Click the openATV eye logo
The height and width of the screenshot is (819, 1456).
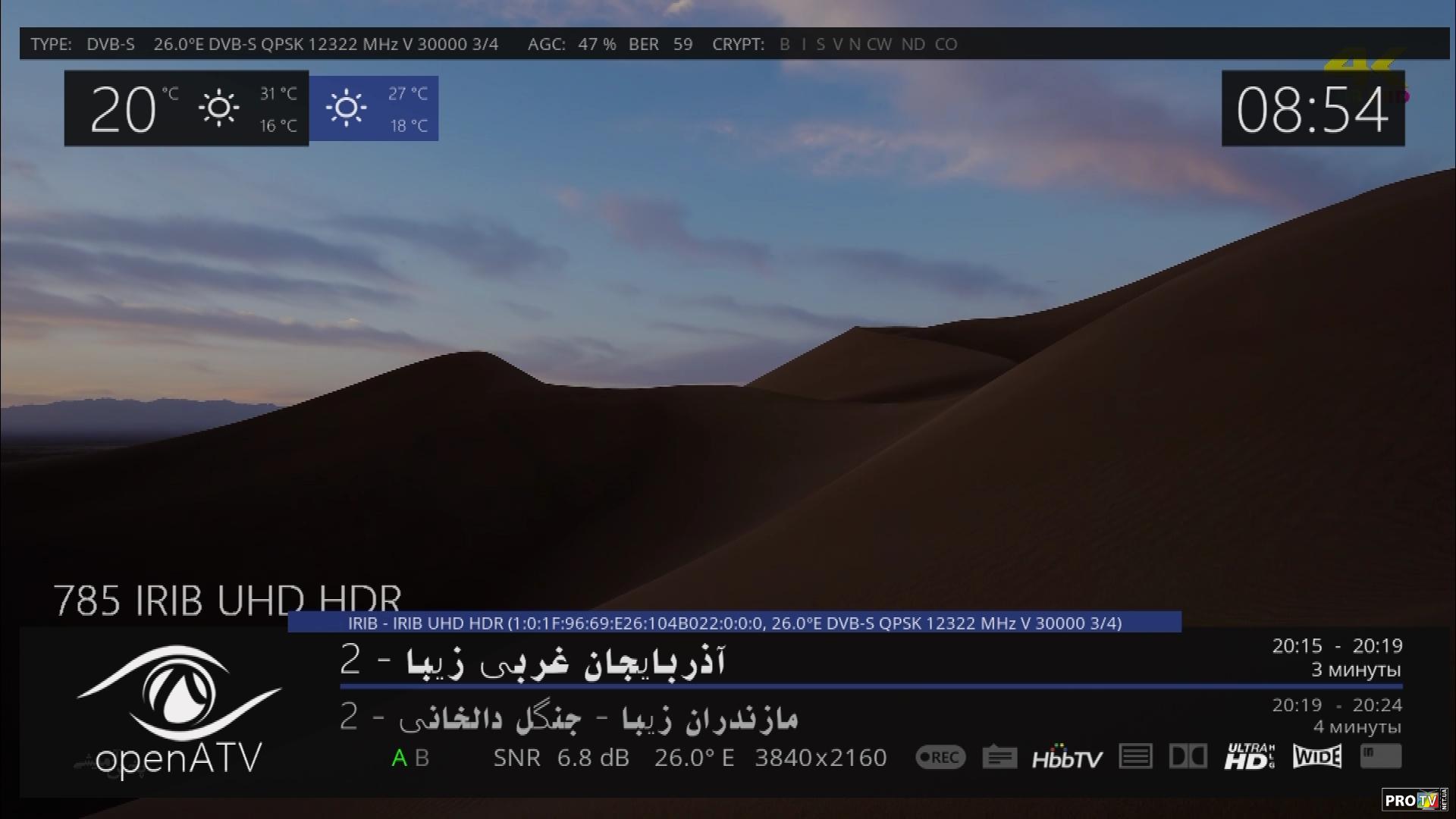179,694
